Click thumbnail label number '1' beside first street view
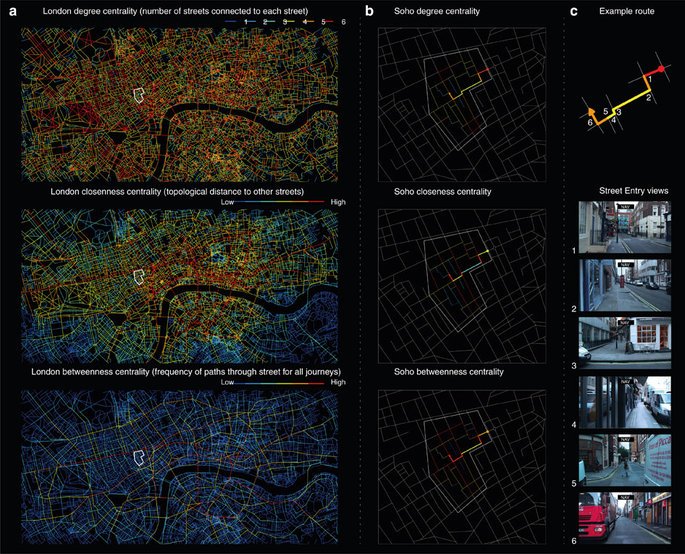 click(574, 250)
